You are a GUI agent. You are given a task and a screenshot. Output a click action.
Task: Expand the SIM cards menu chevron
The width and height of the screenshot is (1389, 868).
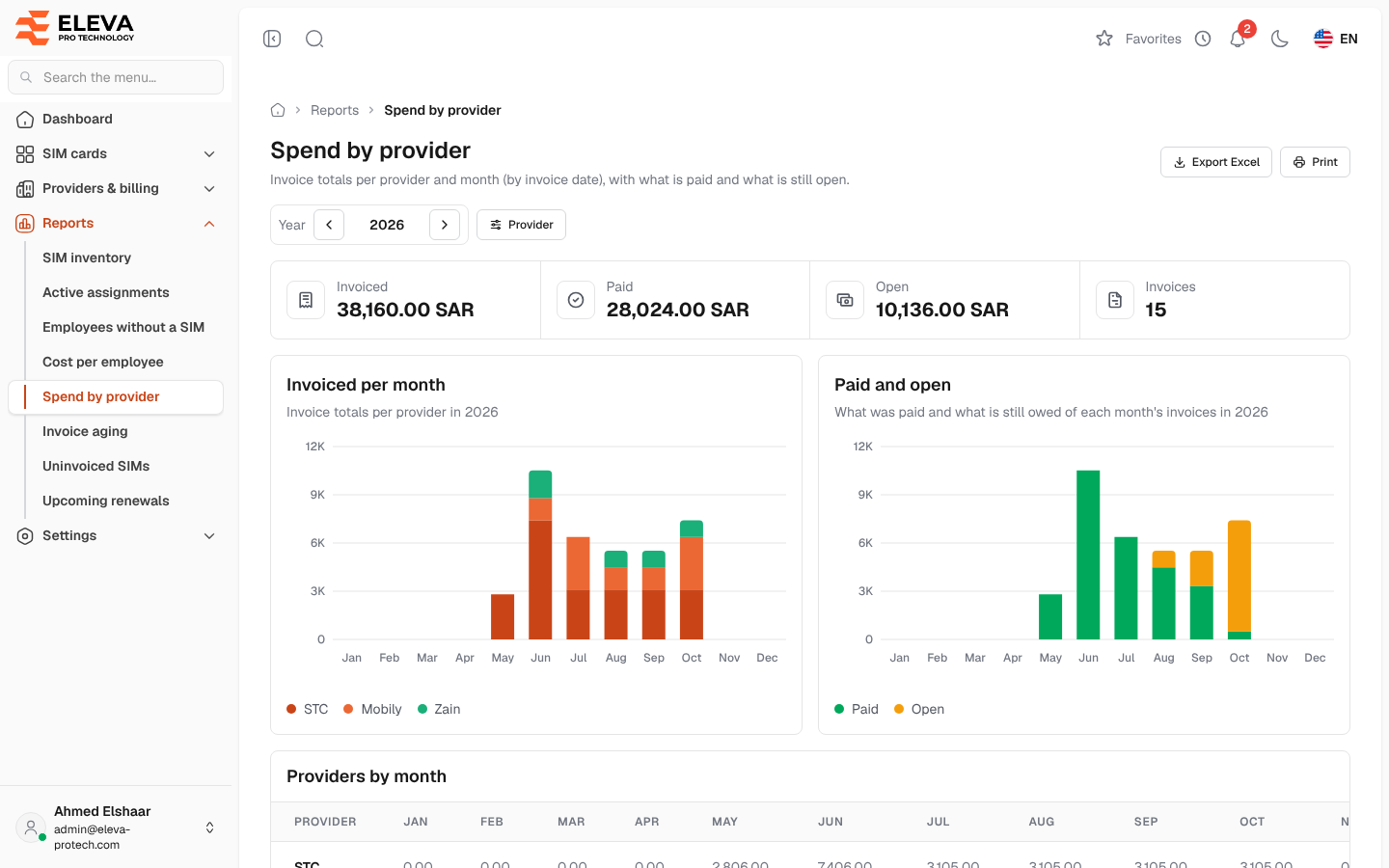[x=209, y=154]
